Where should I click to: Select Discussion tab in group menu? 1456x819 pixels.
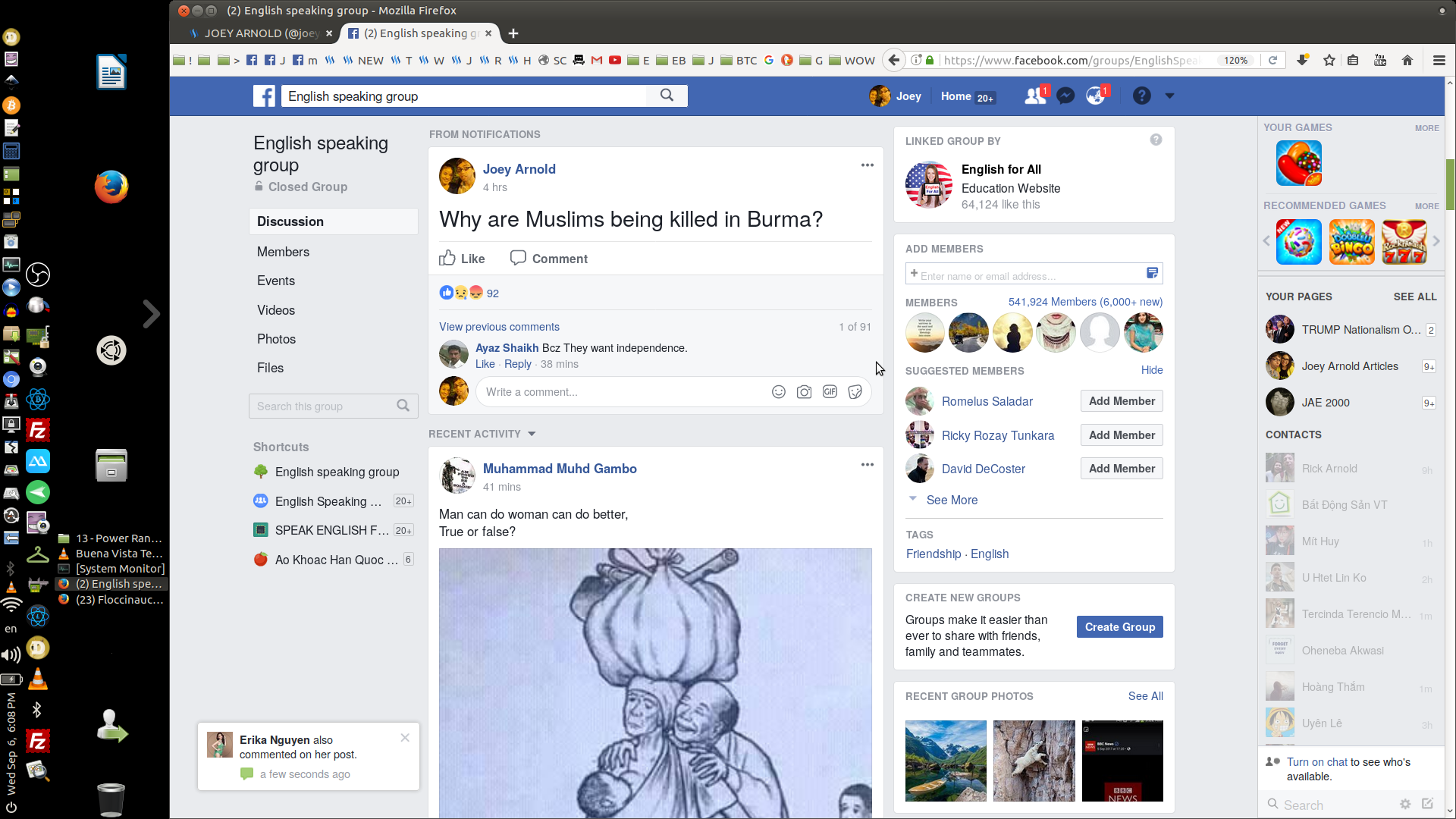(x=334, y=221)
